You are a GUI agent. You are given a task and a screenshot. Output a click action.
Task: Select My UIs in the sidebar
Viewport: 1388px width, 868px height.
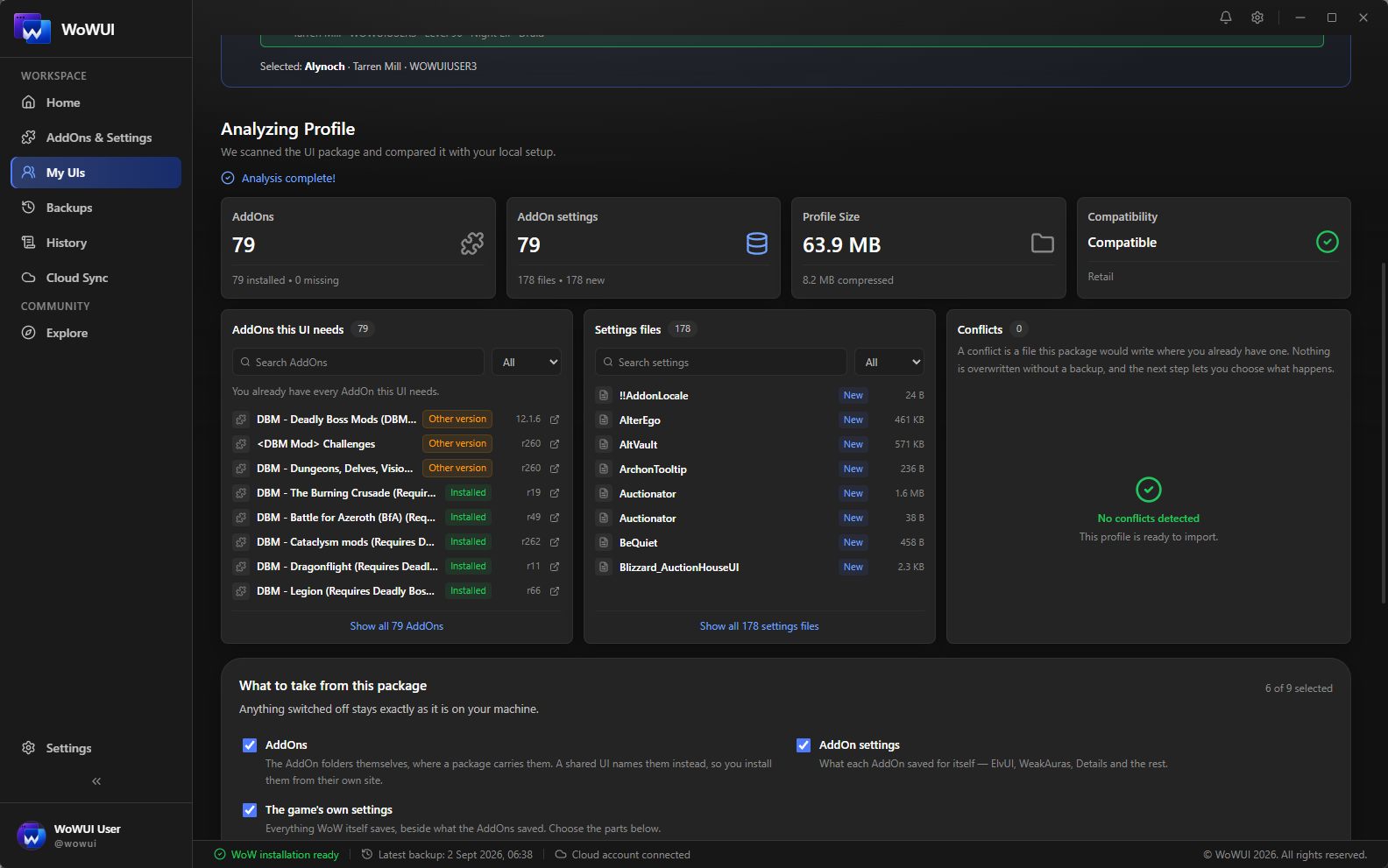pyautogui.click(x=96, y=173)
